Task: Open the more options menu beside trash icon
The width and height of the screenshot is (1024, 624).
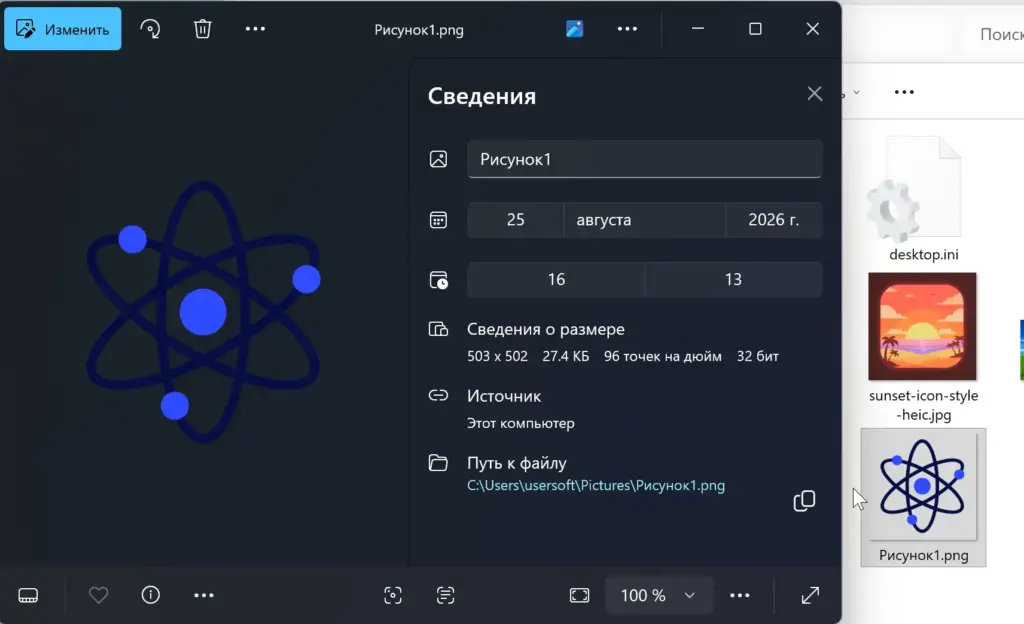Action: 255,29
